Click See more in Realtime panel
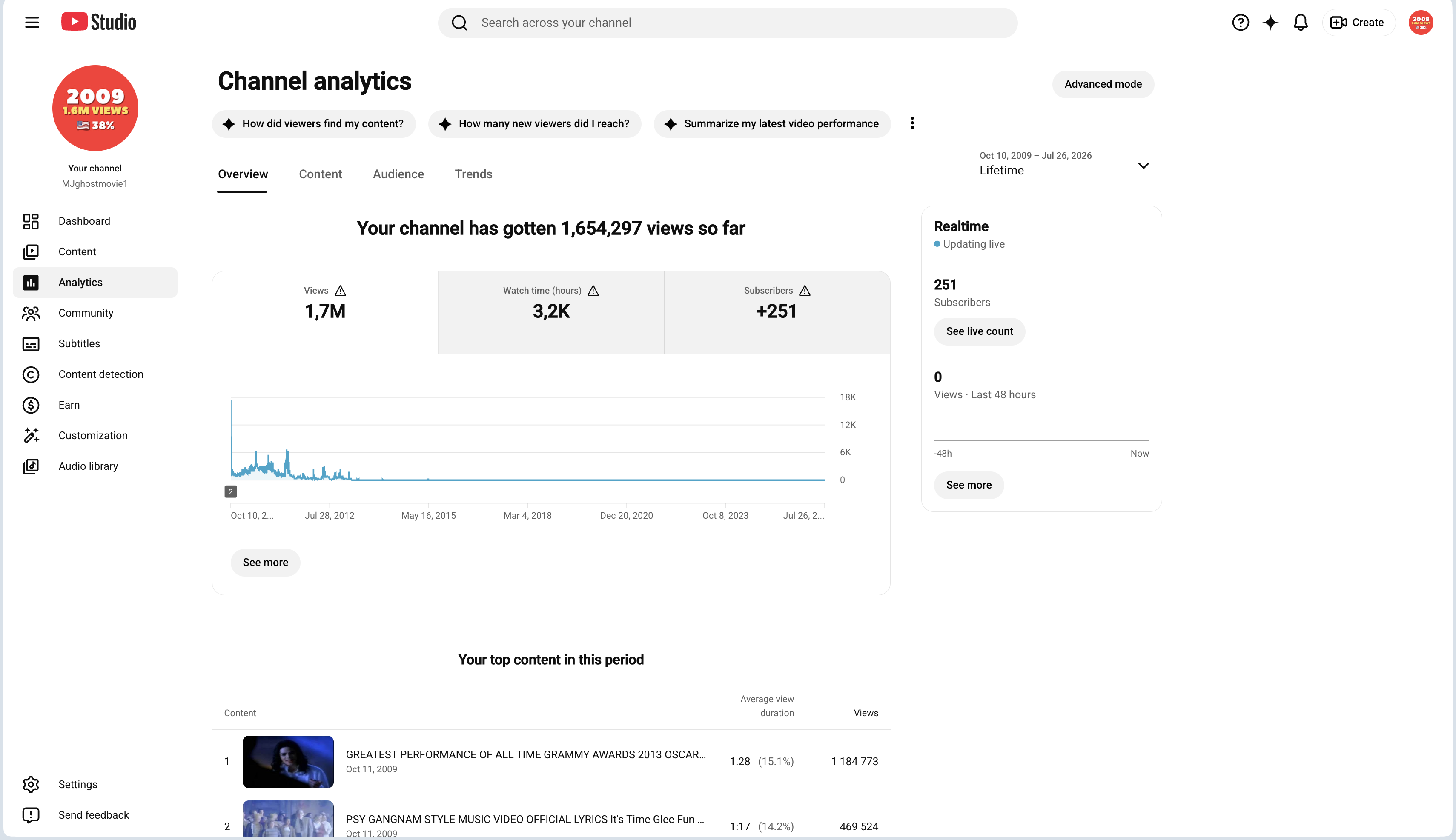This screenshot has width=1456, height=840. [x=969, y=485]
